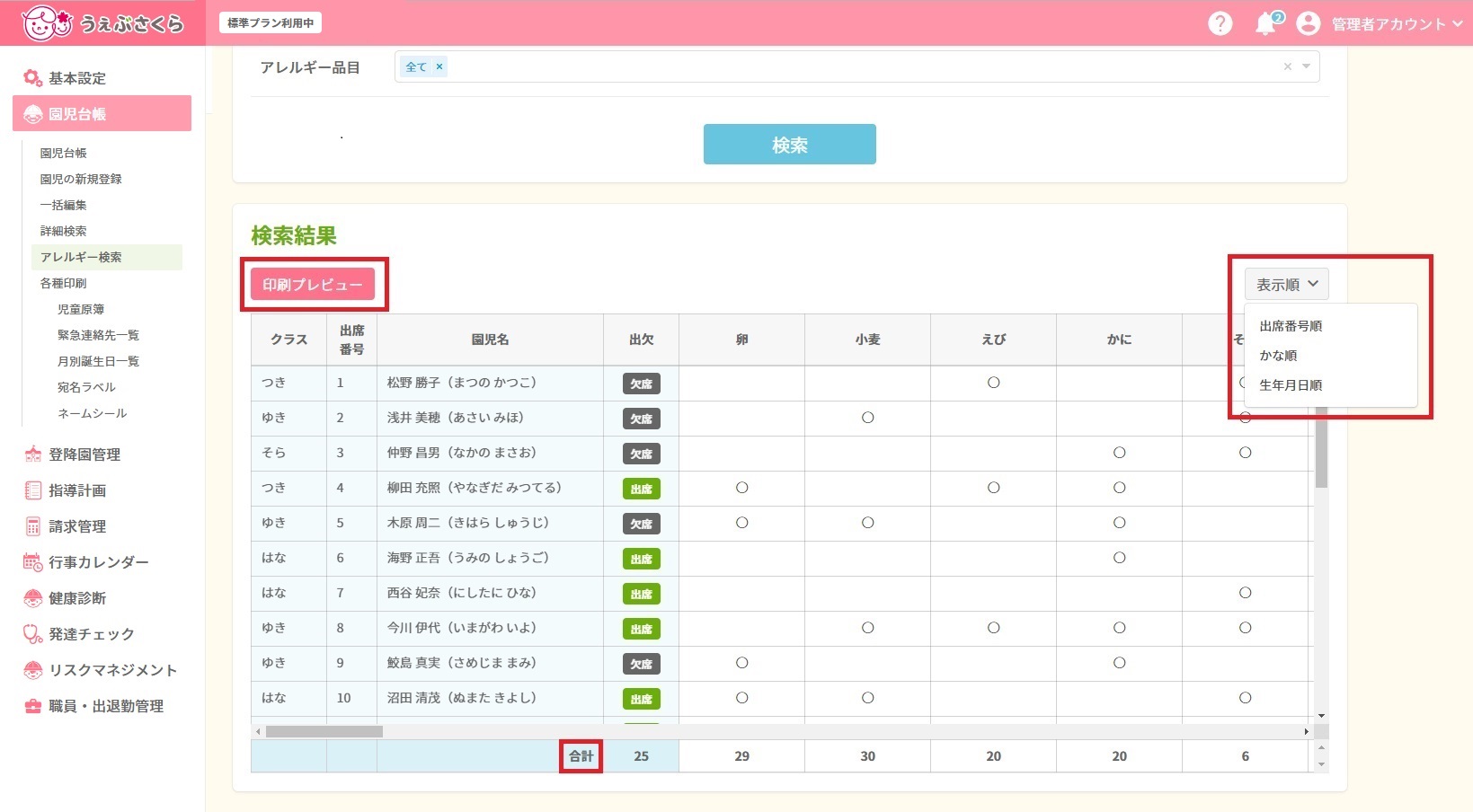Go to アレルギー検索 link
This screenshot has width=1473, height=812.
point(106,257)
